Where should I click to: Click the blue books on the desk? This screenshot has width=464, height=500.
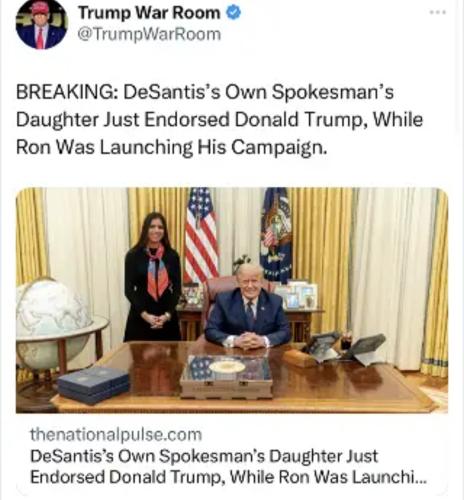93,385
